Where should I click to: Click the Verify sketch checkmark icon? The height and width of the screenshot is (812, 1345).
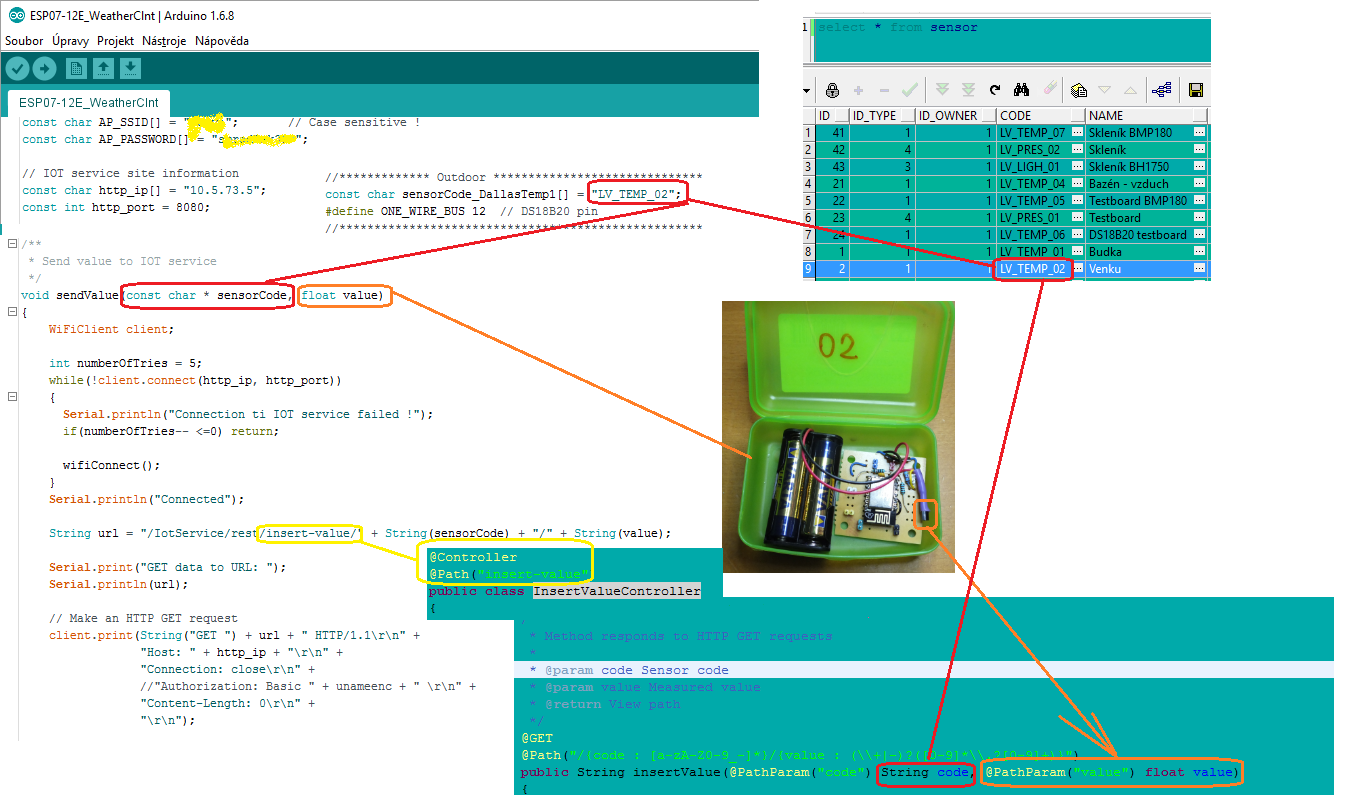coord(17,68)
